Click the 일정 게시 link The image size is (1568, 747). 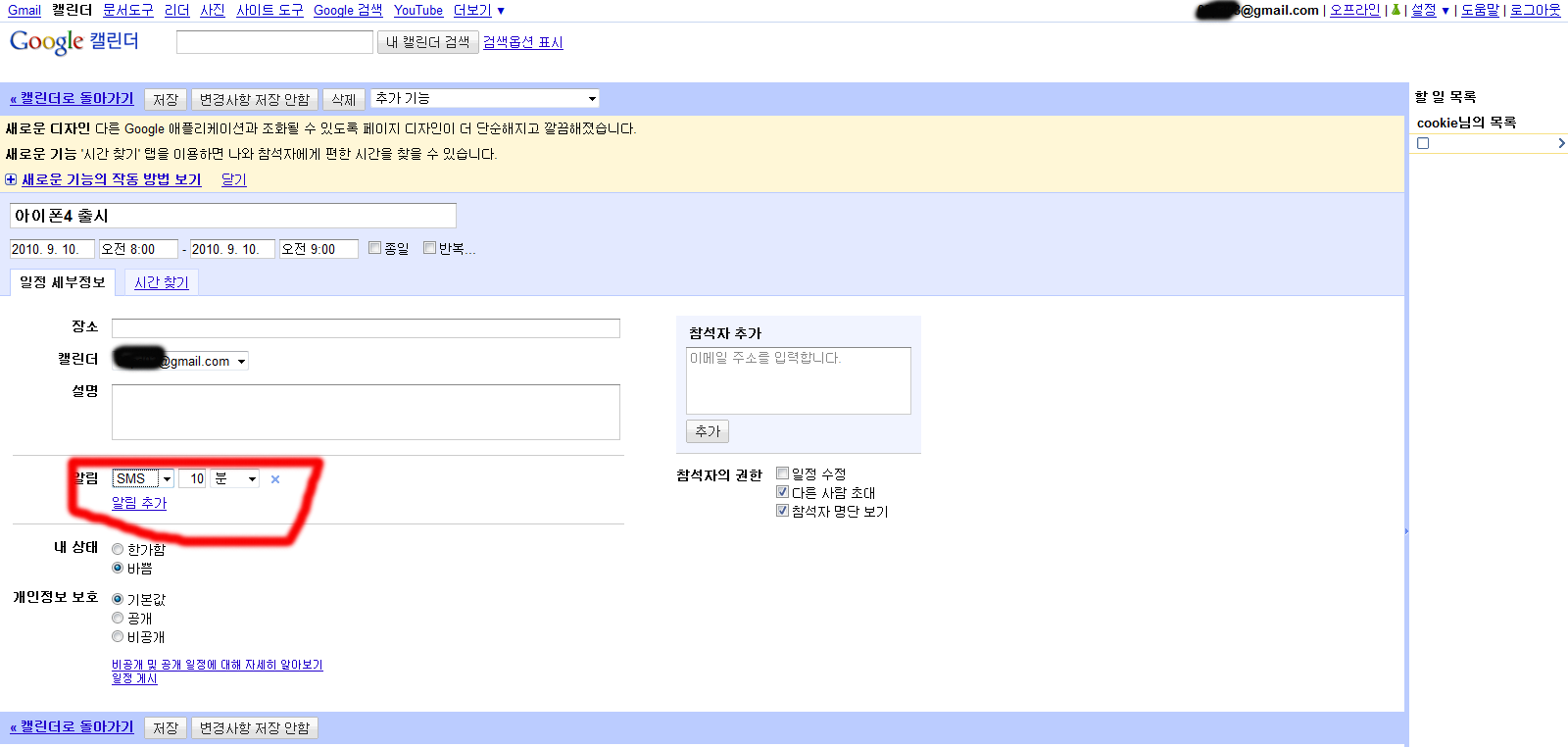(134, 678)
